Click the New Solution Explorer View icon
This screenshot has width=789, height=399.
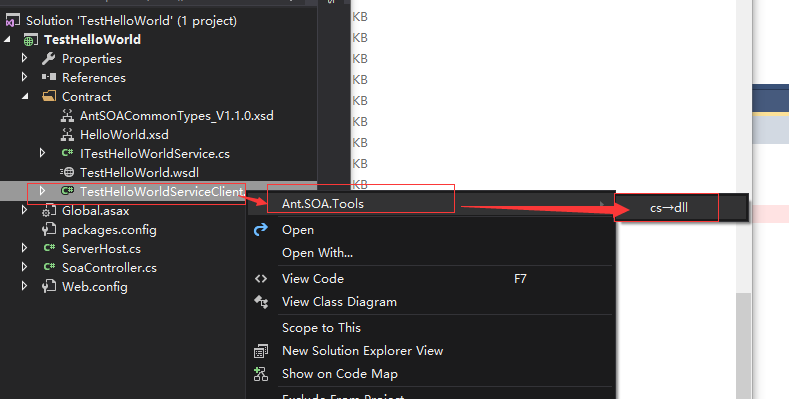tap(261, 351)
